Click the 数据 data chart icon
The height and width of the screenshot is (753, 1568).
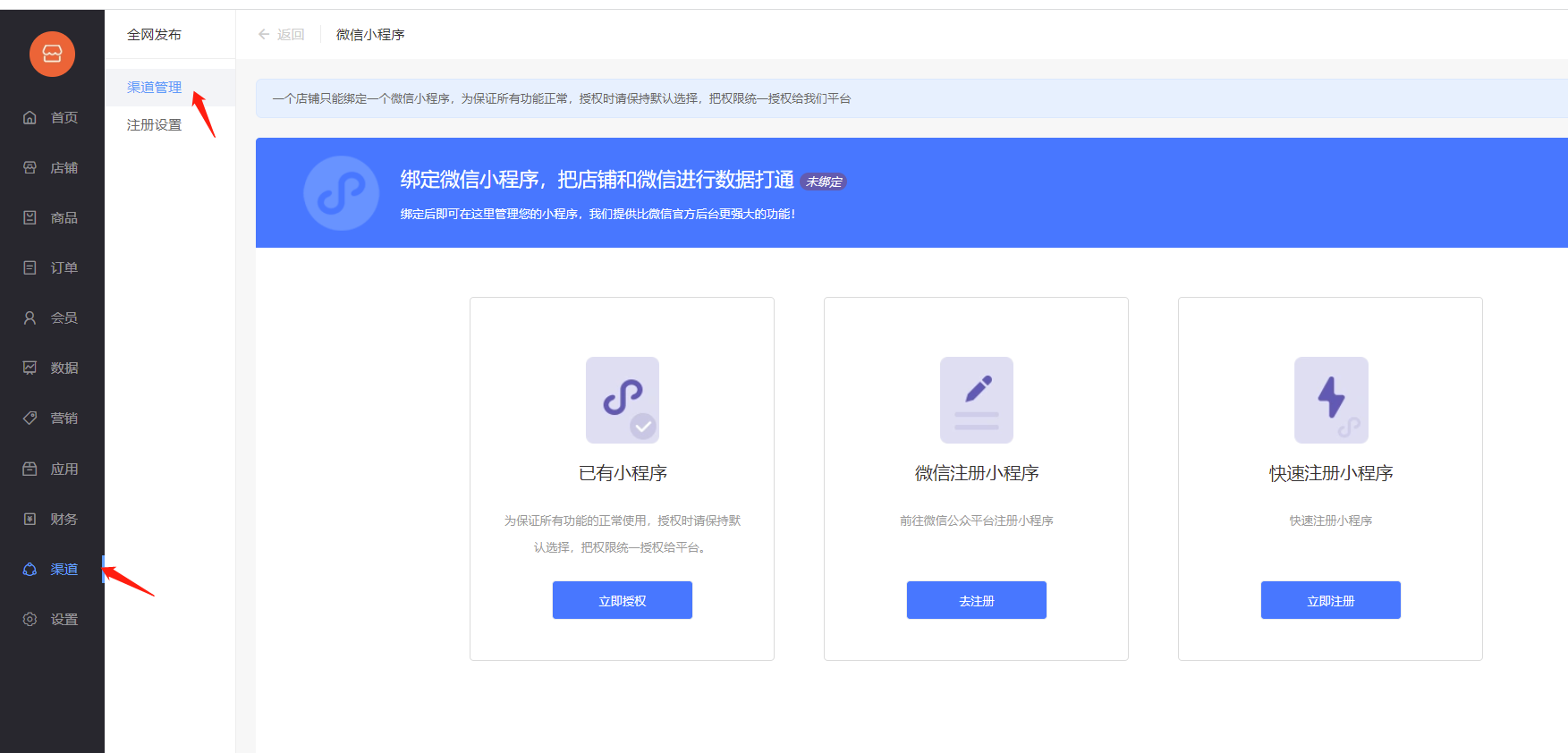pyautogui.click(x=30, y=368)
